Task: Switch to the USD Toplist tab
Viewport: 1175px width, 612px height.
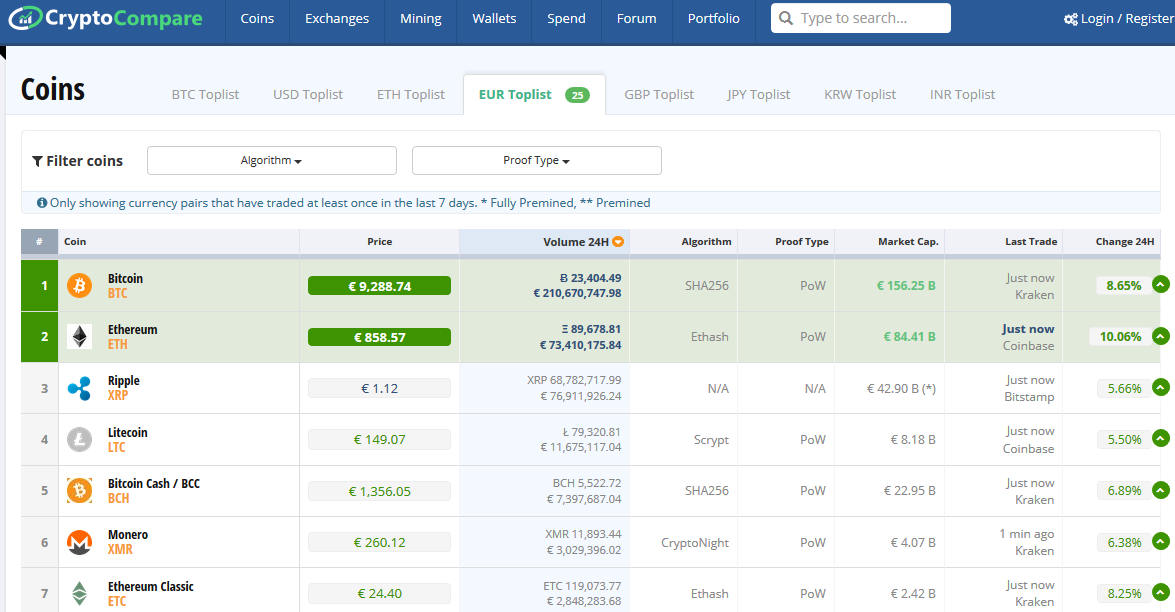Action: 308,94
